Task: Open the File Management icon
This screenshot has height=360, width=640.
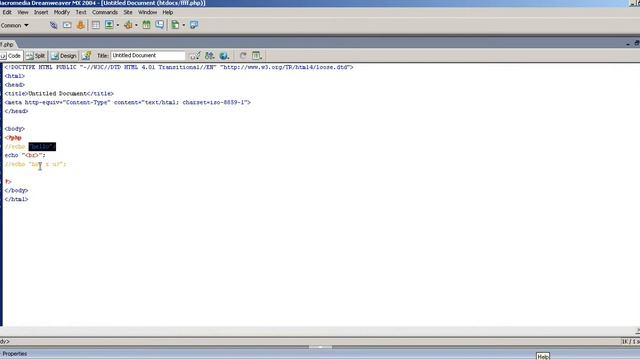Action: tap(209, 56)
